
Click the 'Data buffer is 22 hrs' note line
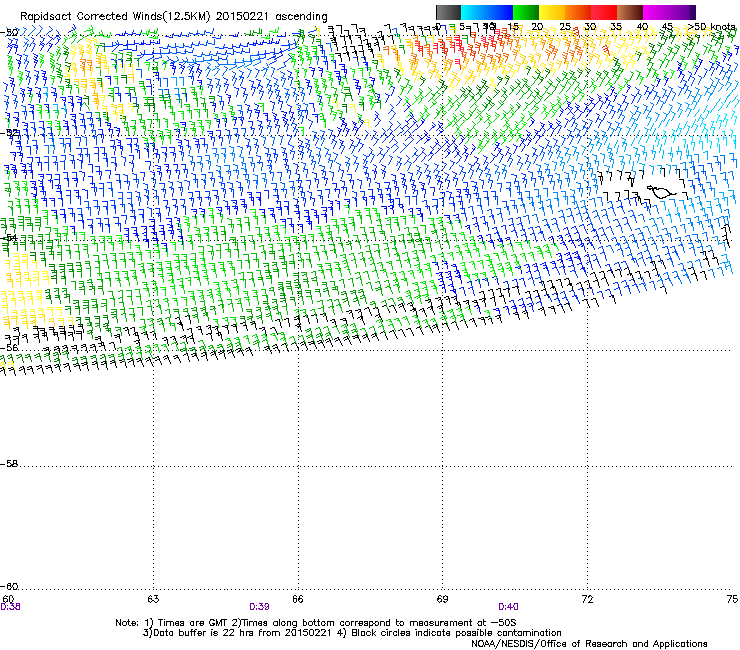(x=352, y=633)
